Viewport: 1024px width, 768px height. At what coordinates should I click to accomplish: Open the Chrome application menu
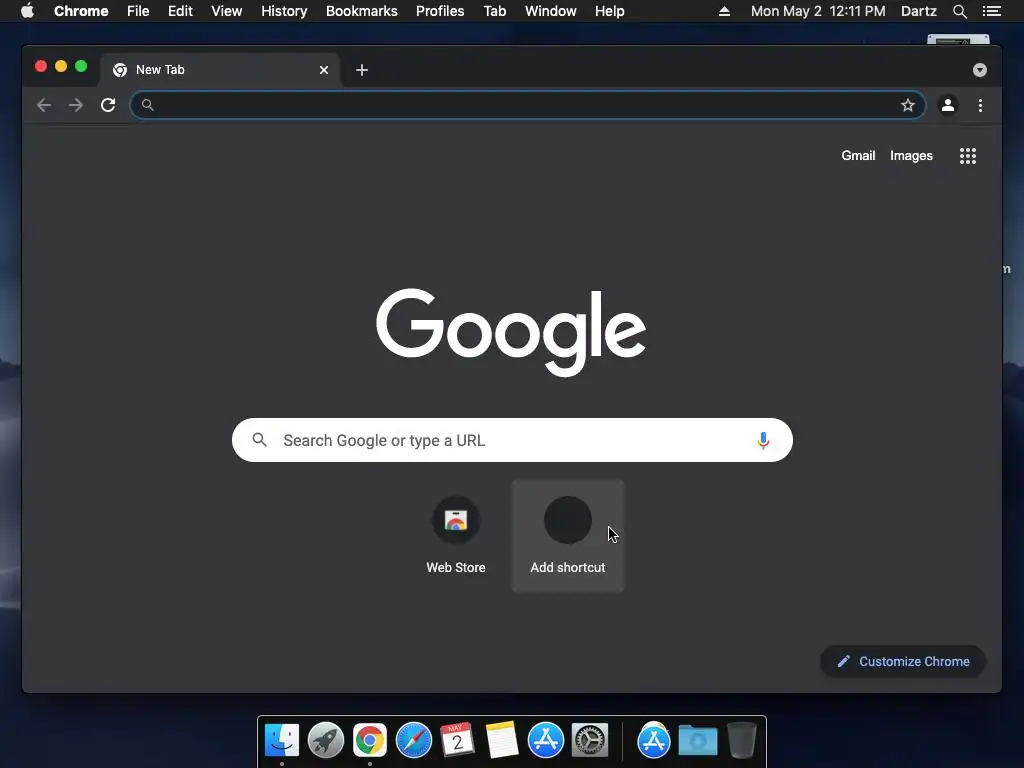pyautogui.click(x=81, y=11)
